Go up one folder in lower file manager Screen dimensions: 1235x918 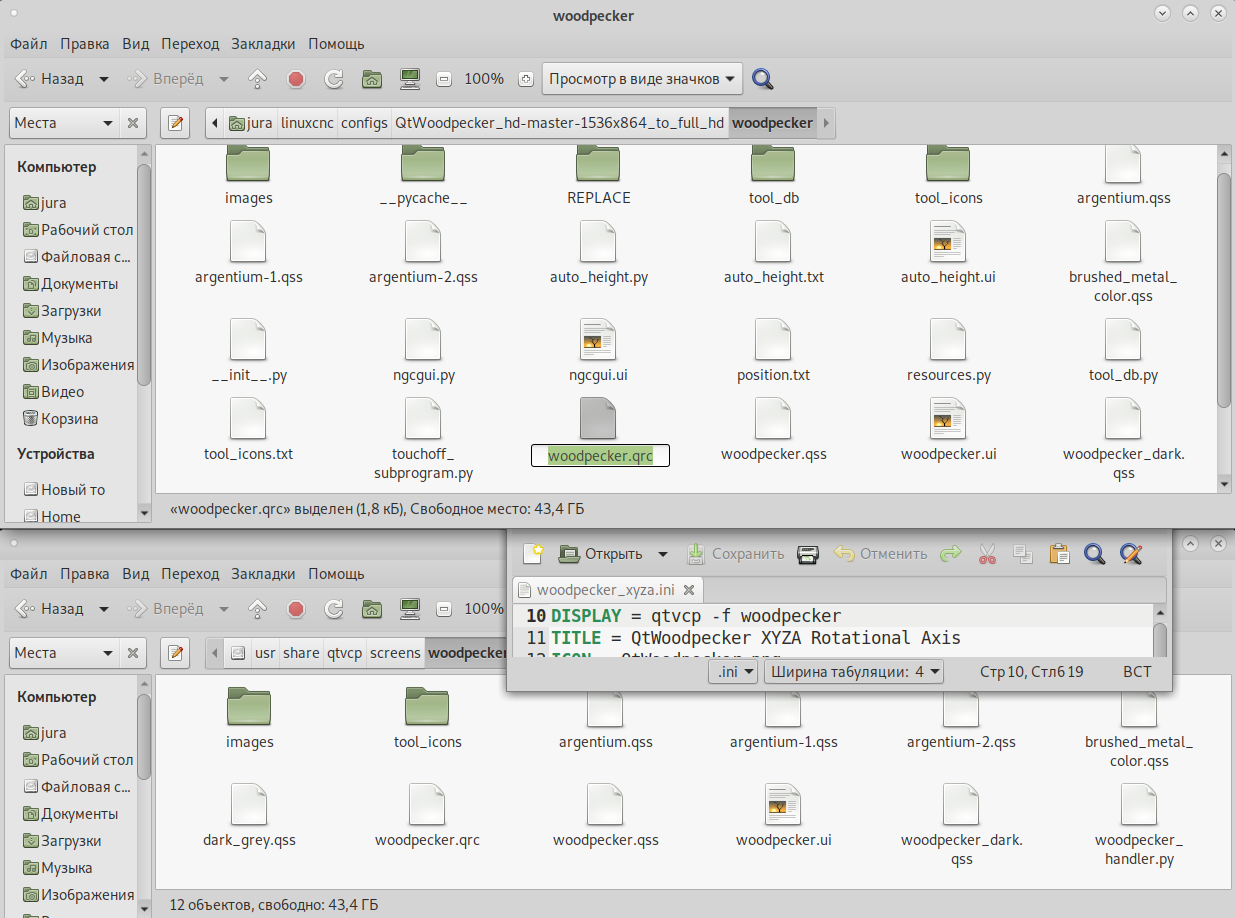click(x=258, y=609)
